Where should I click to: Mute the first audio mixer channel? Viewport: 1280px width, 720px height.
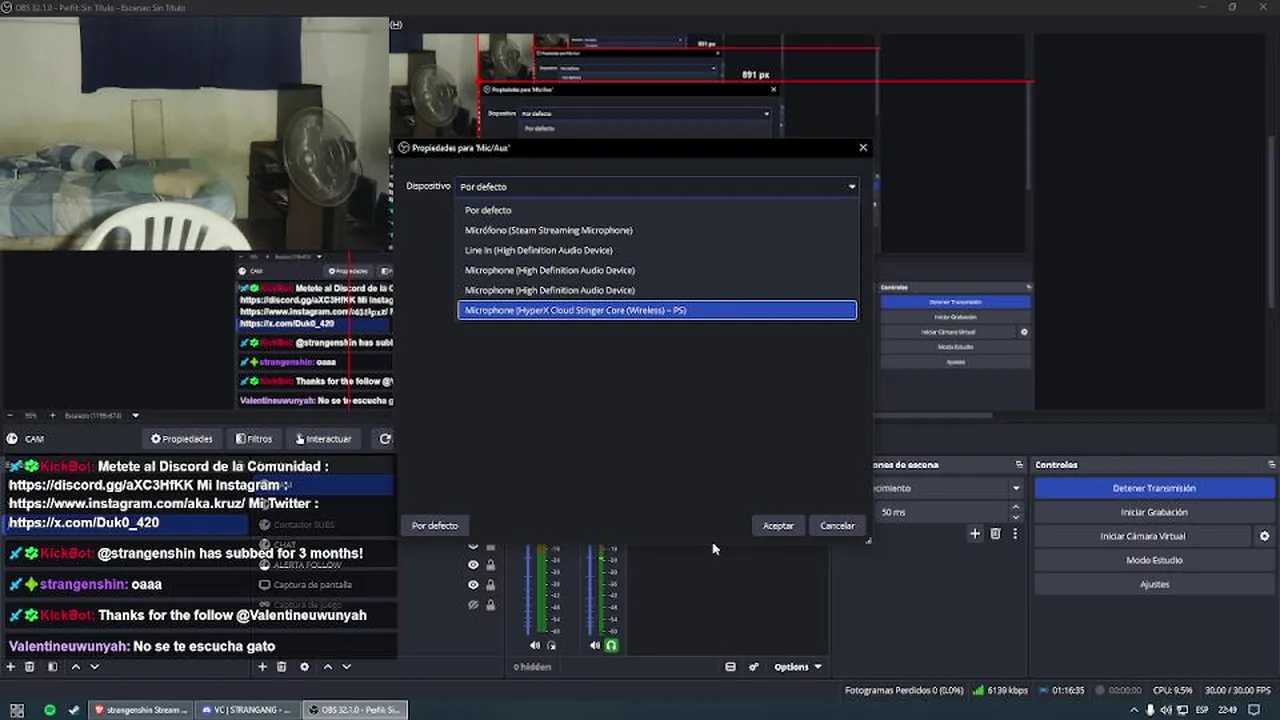pos(534,646)
